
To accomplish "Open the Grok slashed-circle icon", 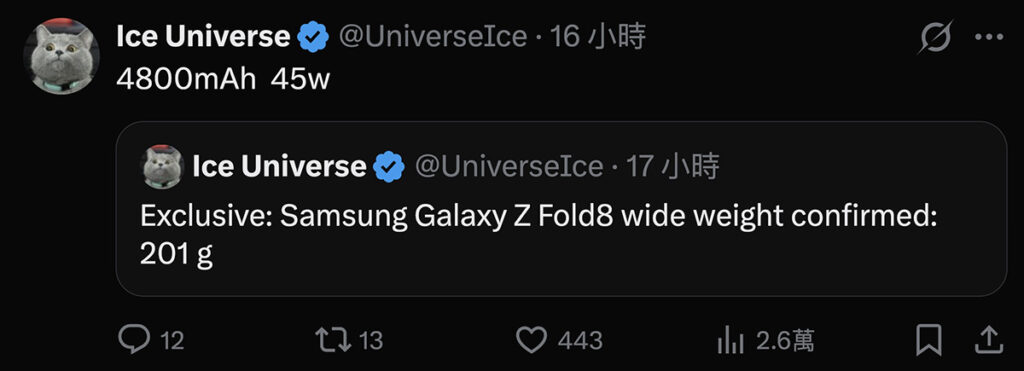I will click(935, 37).
